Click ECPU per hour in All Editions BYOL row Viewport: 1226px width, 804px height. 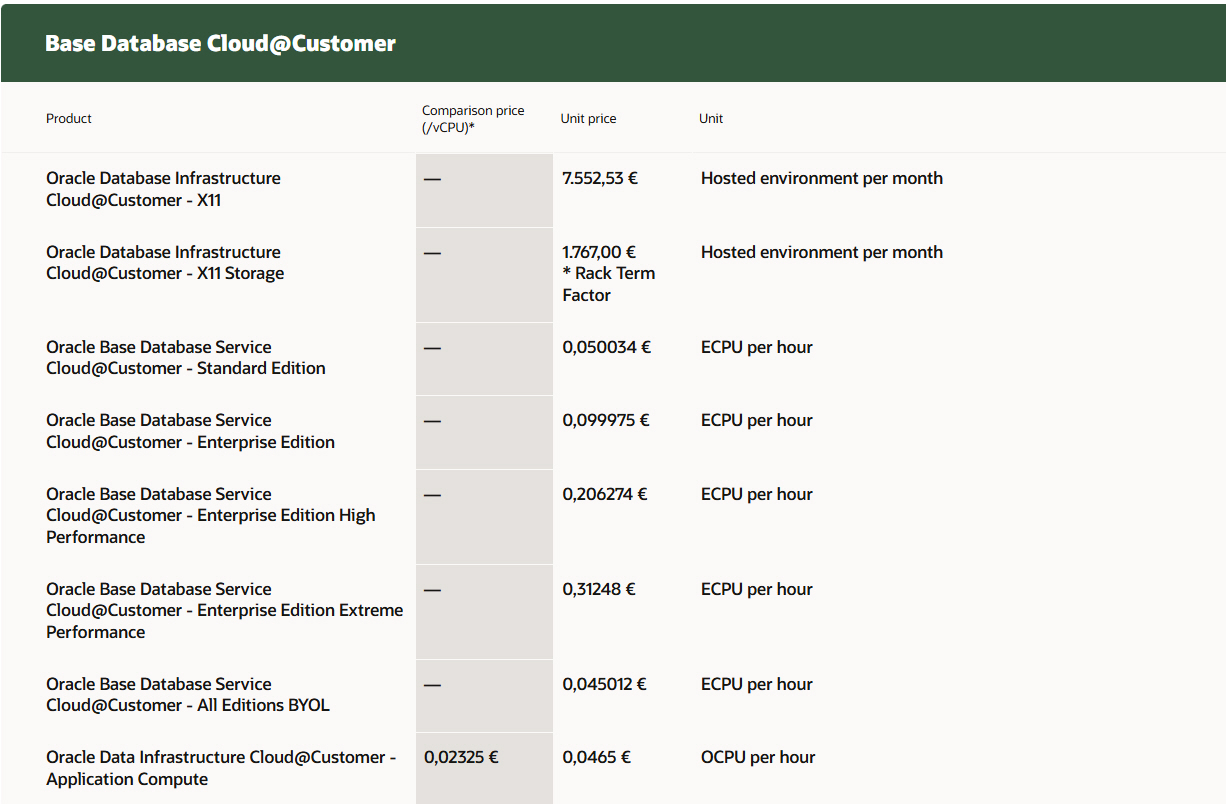click(x=757, y=684)
